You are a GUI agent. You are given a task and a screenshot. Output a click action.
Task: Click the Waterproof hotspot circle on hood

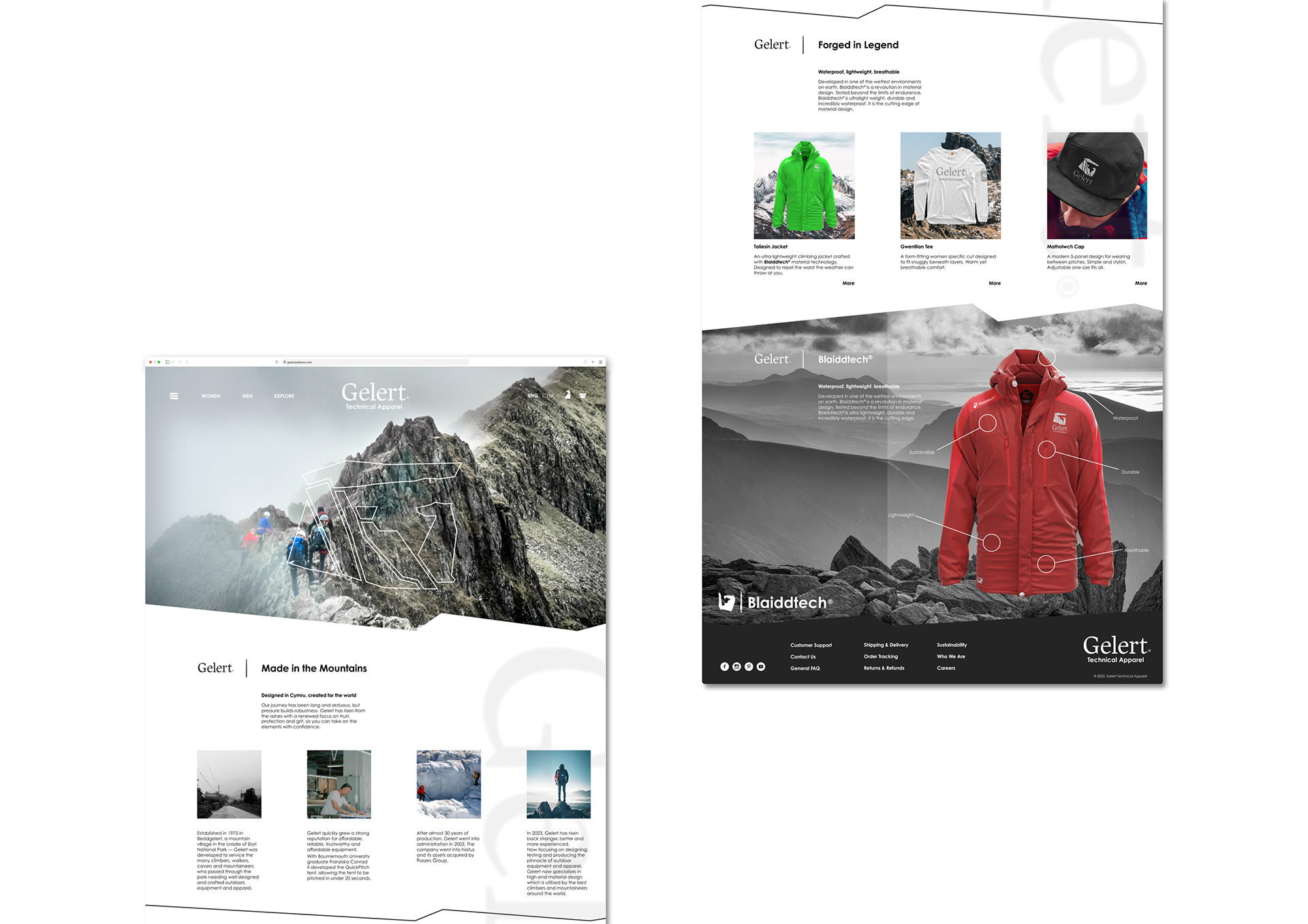(x=1047, y=357)
